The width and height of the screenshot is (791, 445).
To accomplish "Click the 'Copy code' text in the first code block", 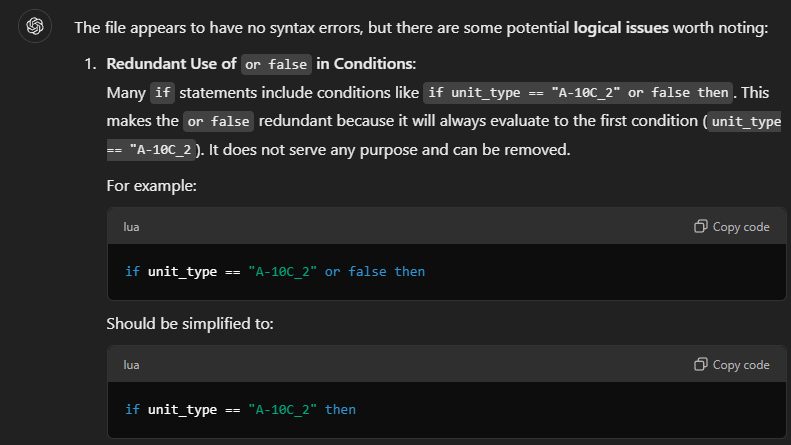I will pyautogui.click(x=741, y=227).
